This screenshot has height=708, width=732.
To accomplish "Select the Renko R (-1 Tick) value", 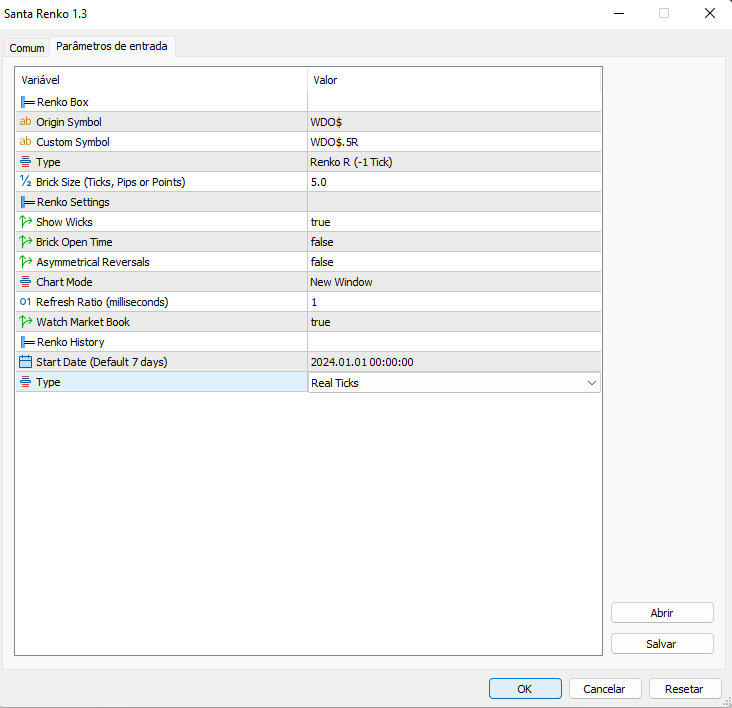I will click(x=351, y=162).
